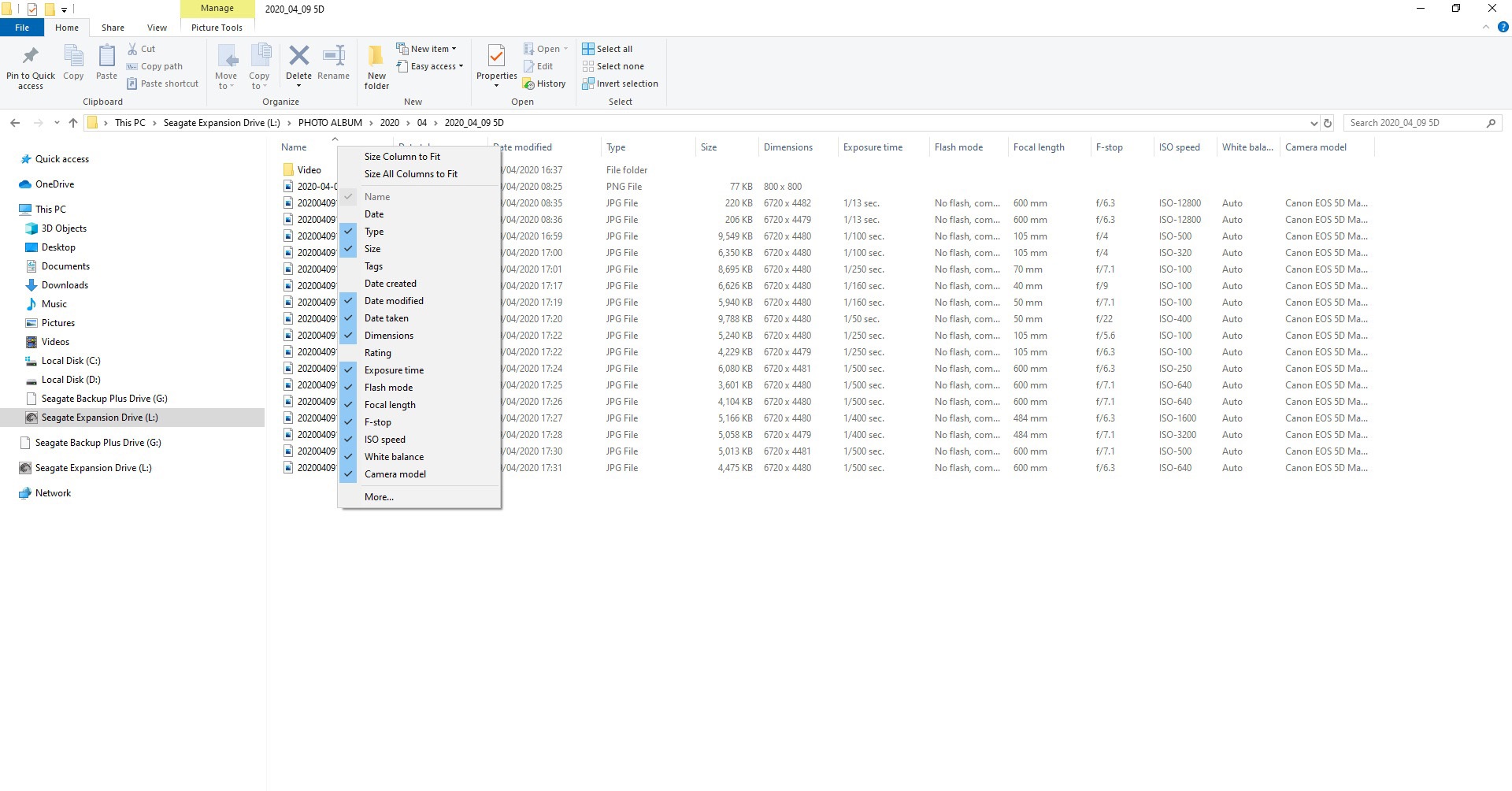Open the Help question mark icon
Viewport: 1512px width, 791px height.
point(1503,27)
